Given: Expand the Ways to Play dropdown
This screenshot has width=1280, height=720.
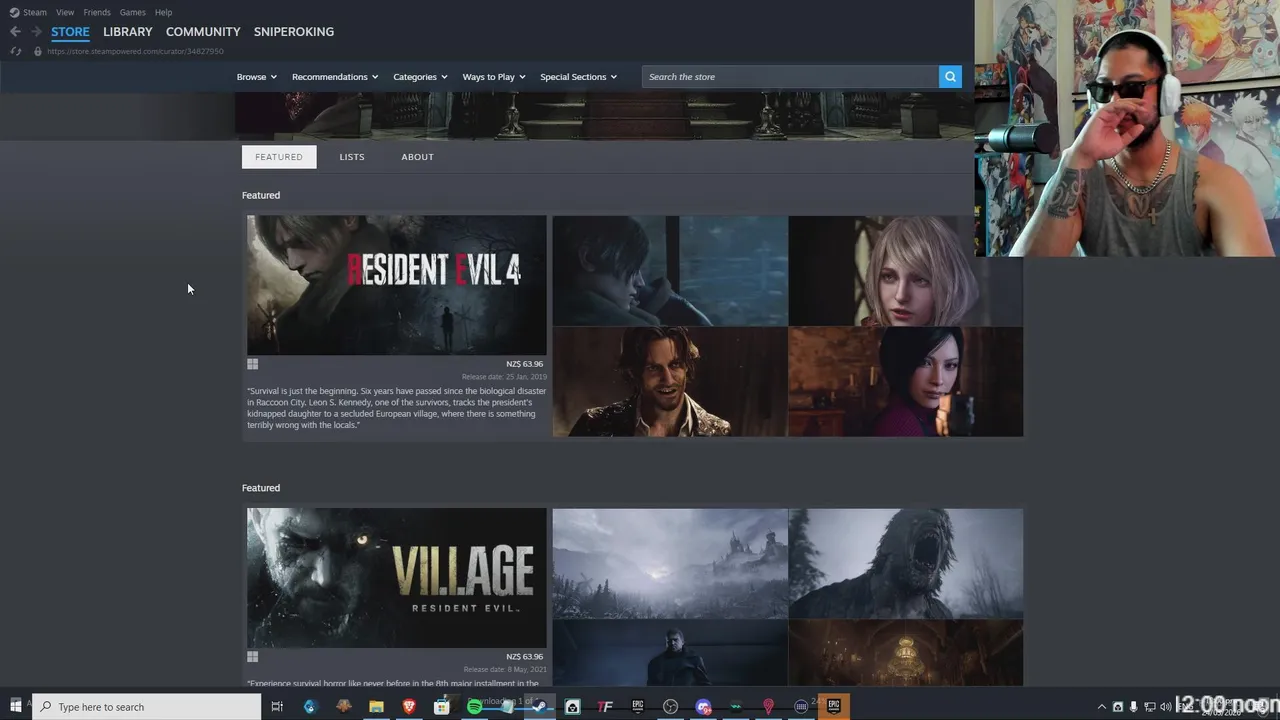Looking at the screenshot, I should (x=494, y=77).
